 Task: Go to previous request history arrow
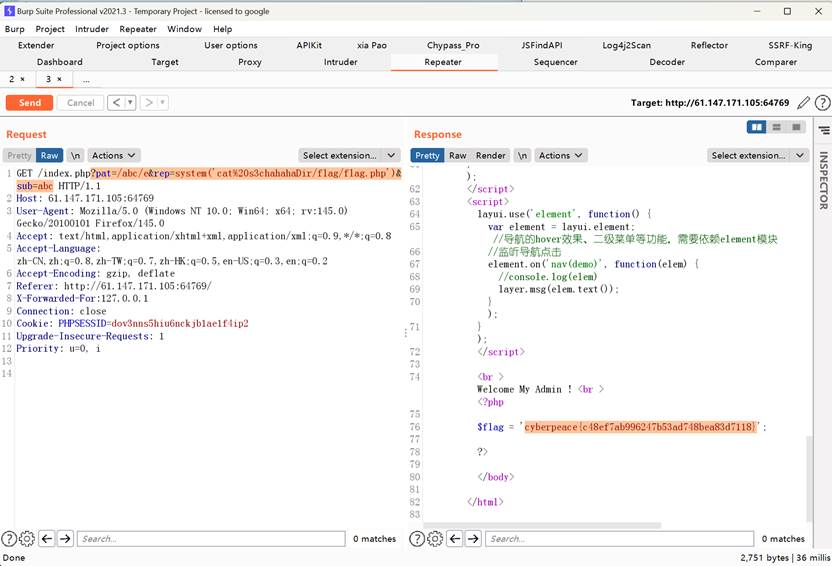[x=116, y=102]
